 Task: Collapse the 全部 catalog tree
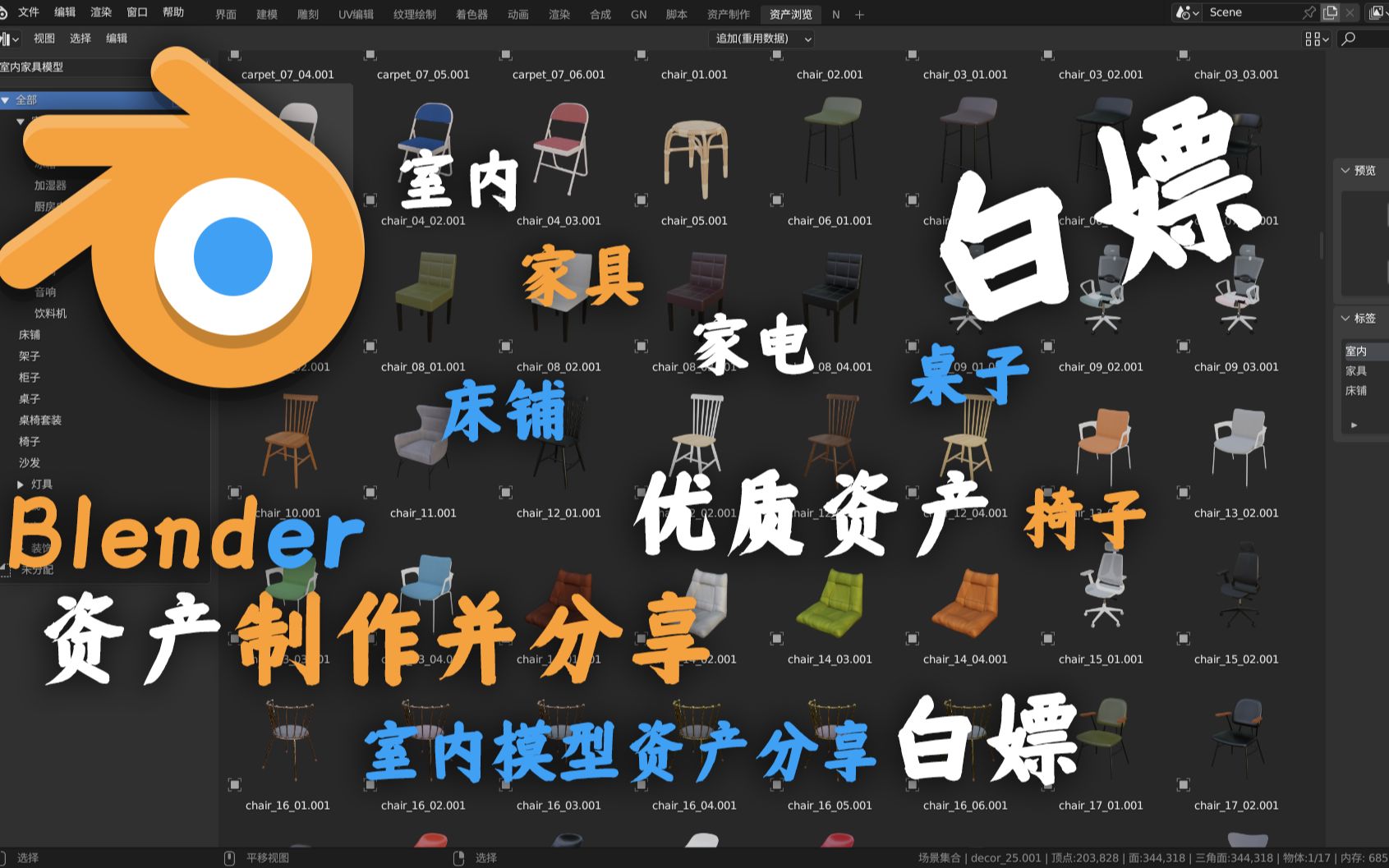6,100
